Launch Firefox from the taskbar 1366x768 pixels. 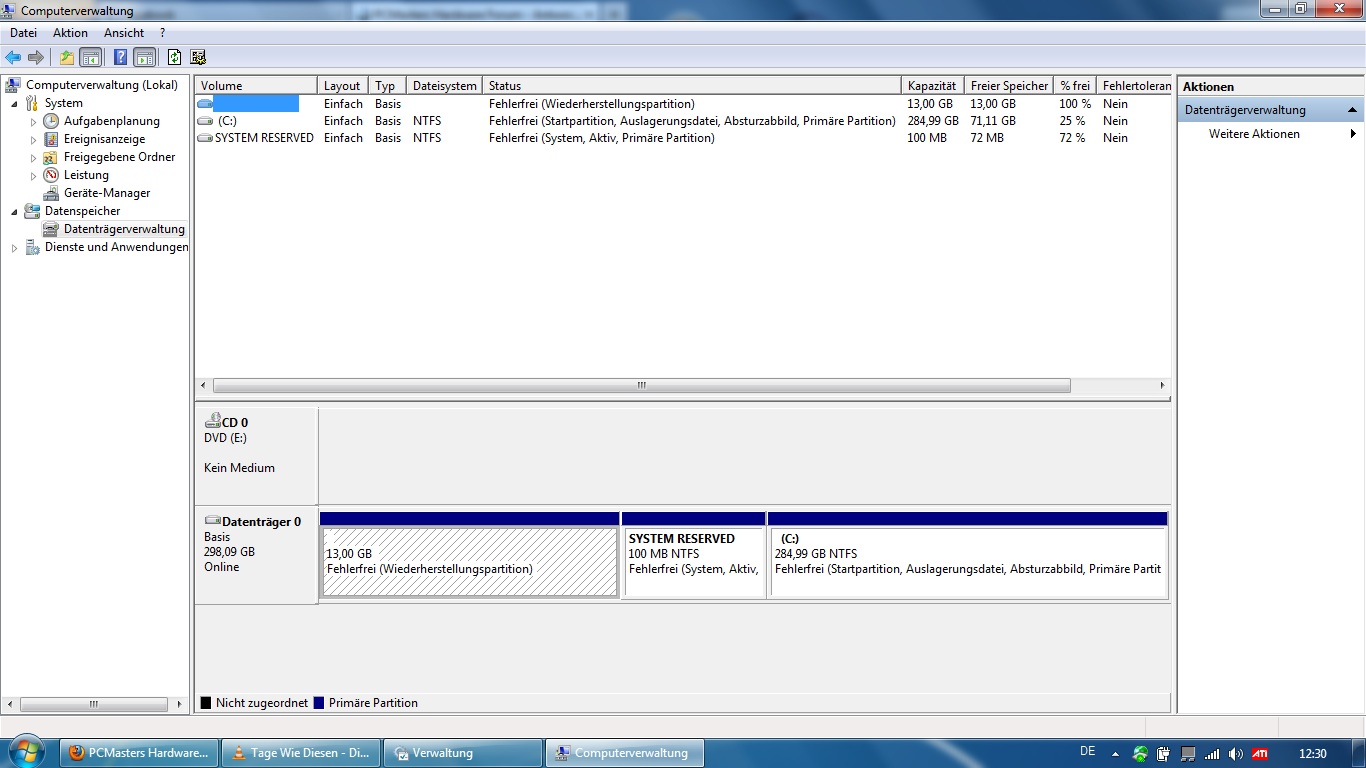click(x=139, y=753)
